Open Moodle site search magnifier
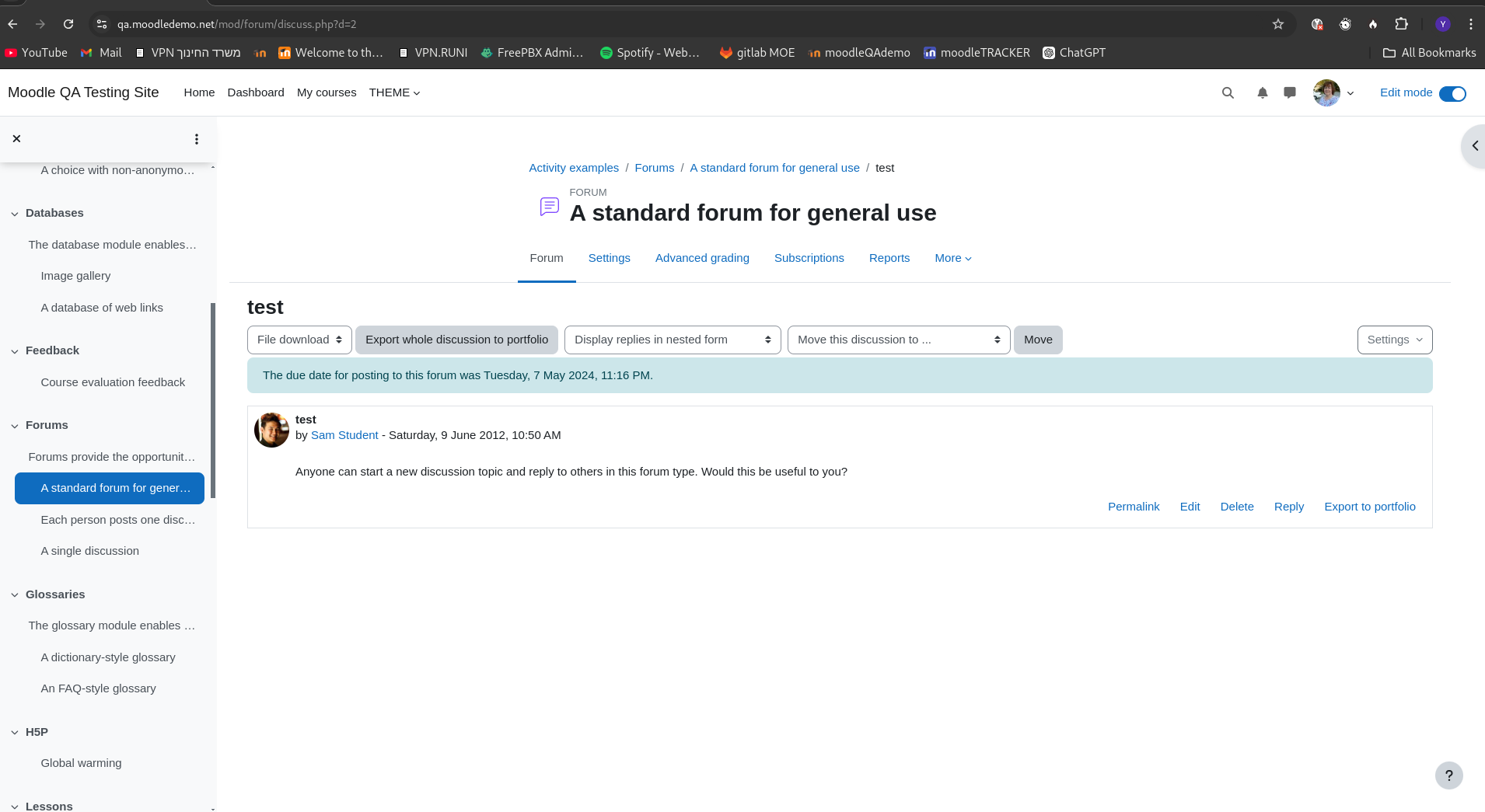Image resolution: width=1485 pixels, height=812 pixels. tap(1228, 93)
